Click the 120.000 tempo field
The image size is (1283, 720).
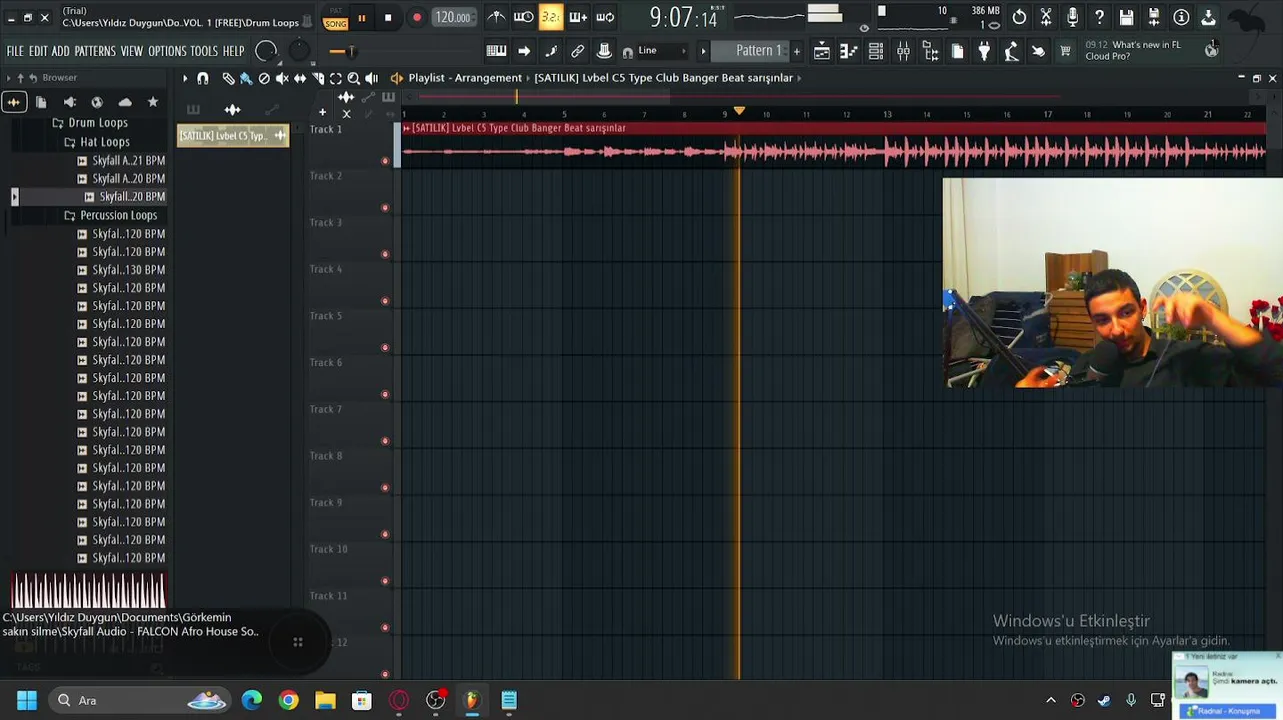pyautogui.click(x=452, y=17)
